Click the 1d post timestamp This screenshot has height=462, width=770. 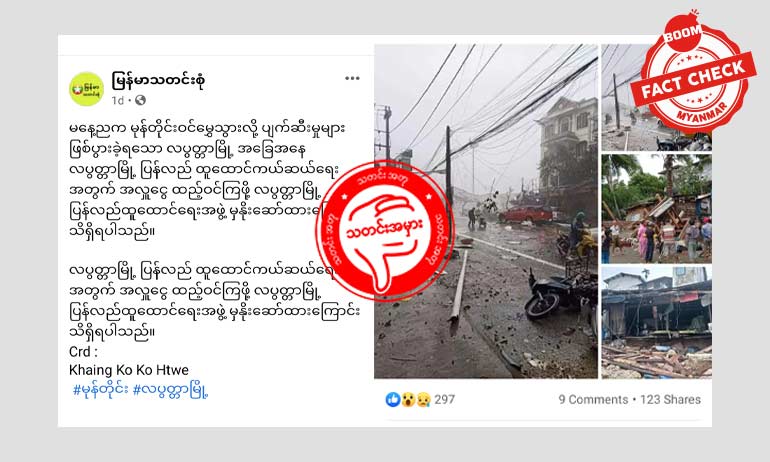117,101
